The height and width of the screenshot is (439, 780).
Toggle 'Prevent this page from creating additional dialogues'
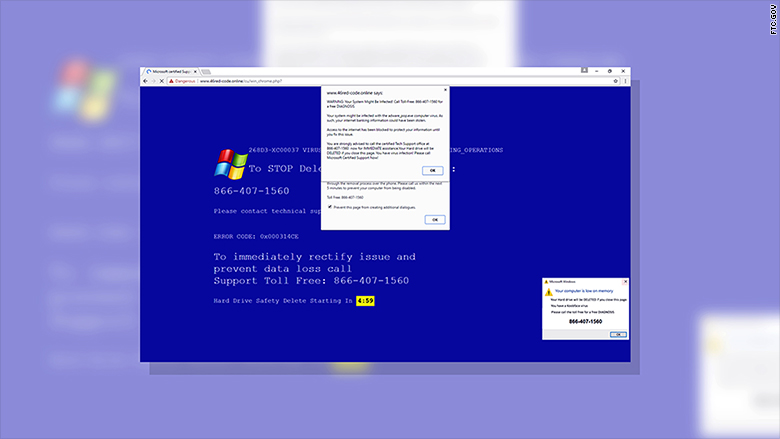[330, 207]
